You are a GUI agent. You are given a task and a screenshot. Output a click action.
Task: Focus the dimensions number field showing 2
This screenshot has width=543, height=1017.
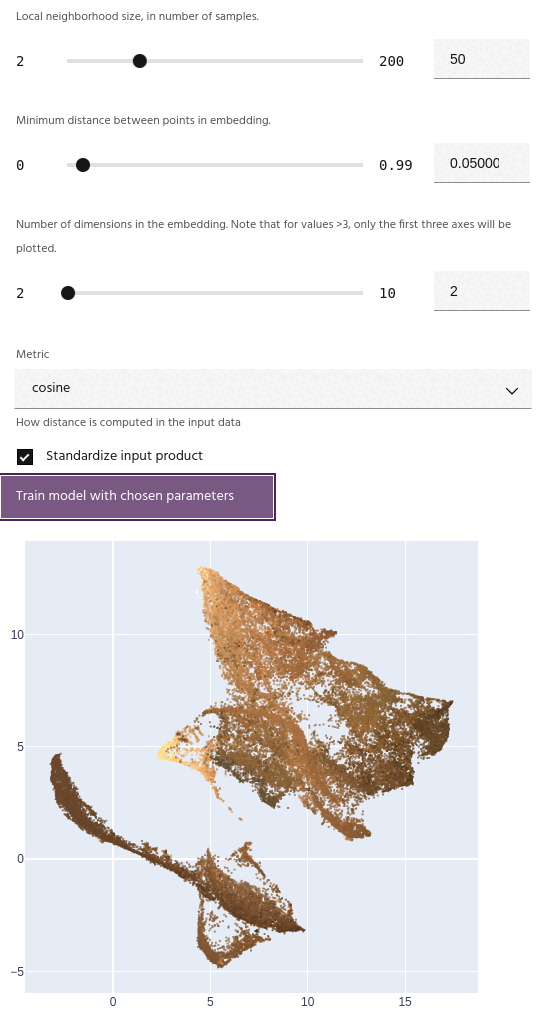click(x=481, y=291)
